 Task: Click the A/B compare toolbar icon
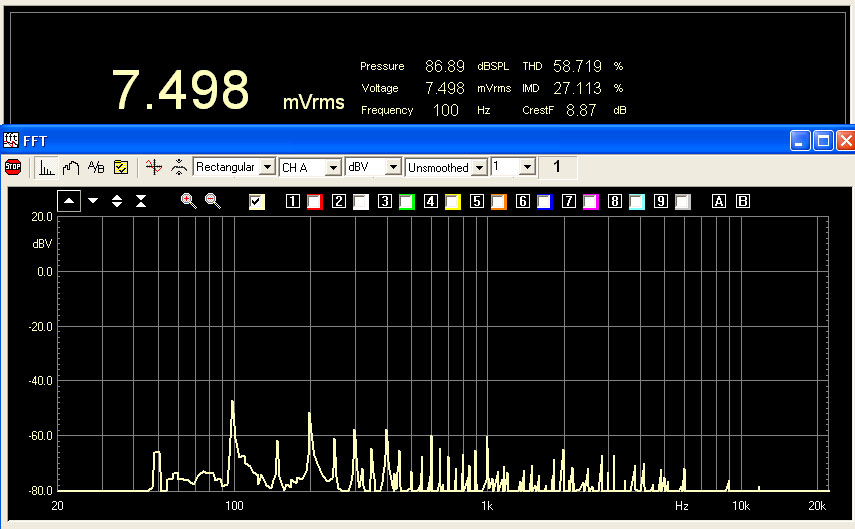(x=96, y=168)
